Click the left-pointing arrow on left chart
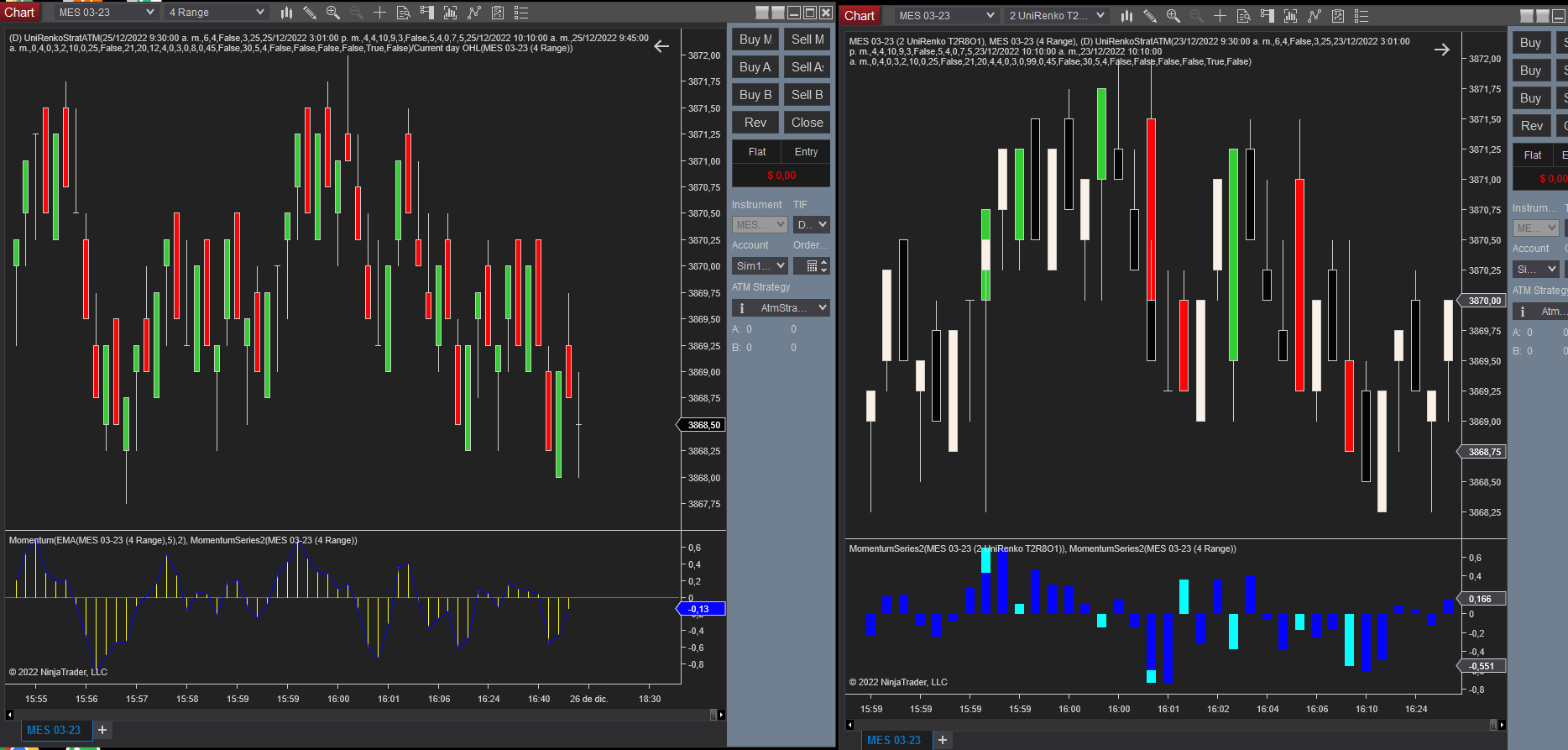This screenshot has height=750, width=1568. (661, 46)
